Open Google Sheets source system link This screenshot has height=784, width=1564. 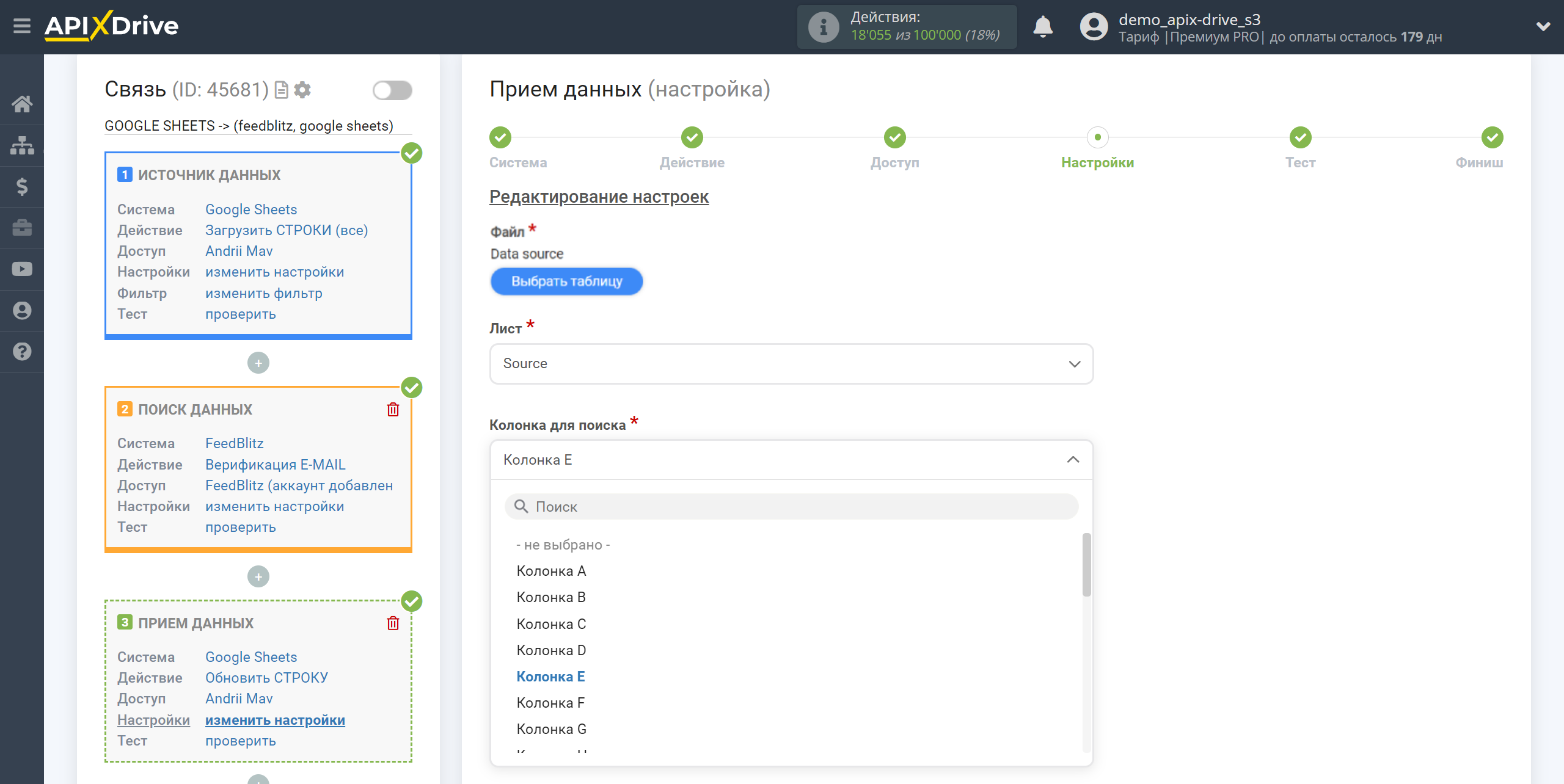tap(251, 209)
